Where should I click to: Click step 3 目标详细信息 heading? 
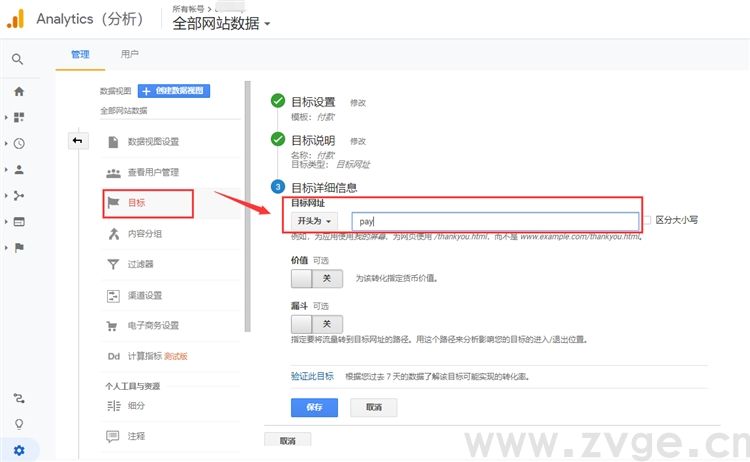tap(324, 187)
